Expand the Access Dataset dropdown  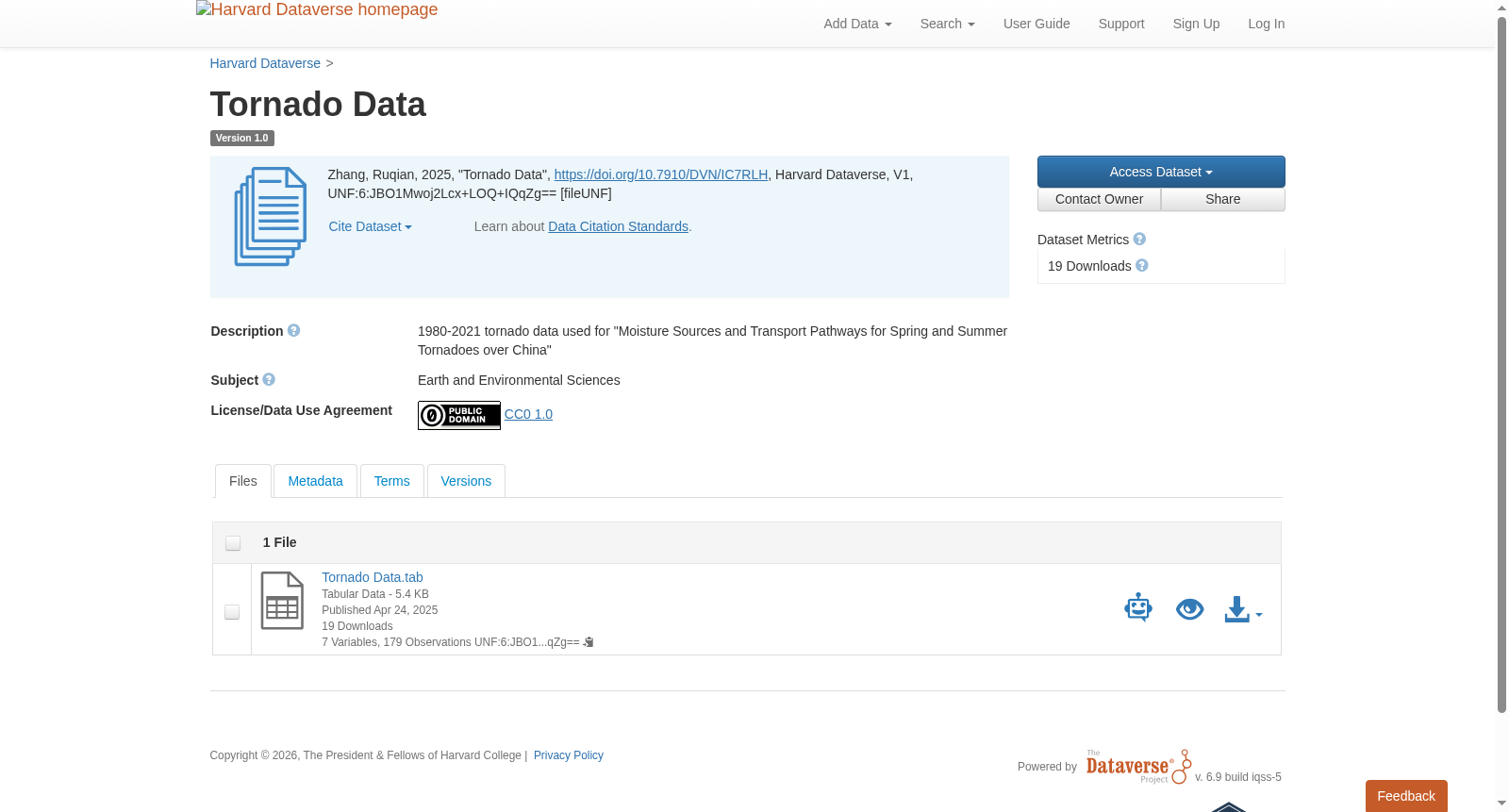click(1161, 172)
